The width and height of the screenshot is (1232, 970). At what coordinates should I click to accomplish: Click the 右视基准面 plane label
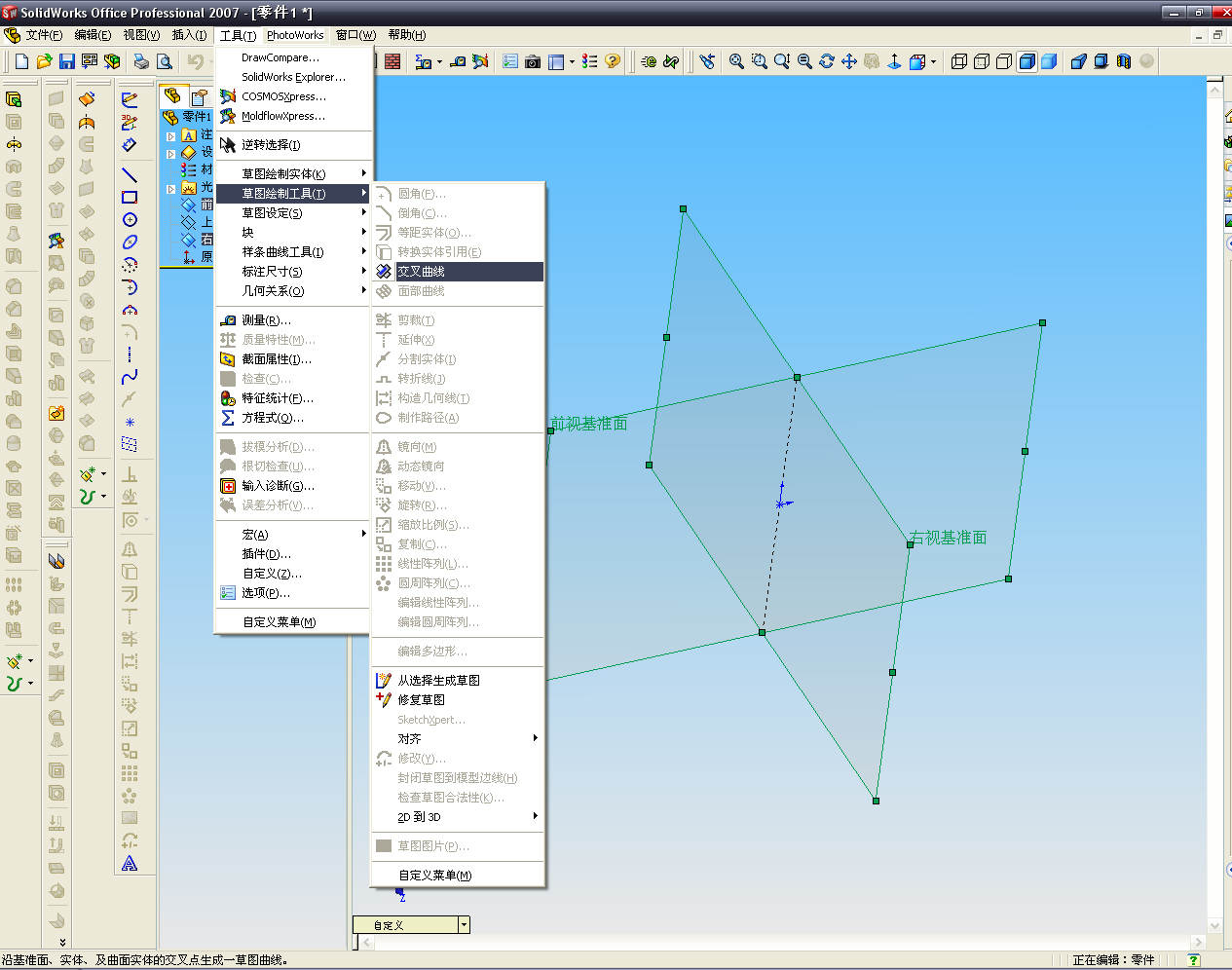click(x=948, y=538)
